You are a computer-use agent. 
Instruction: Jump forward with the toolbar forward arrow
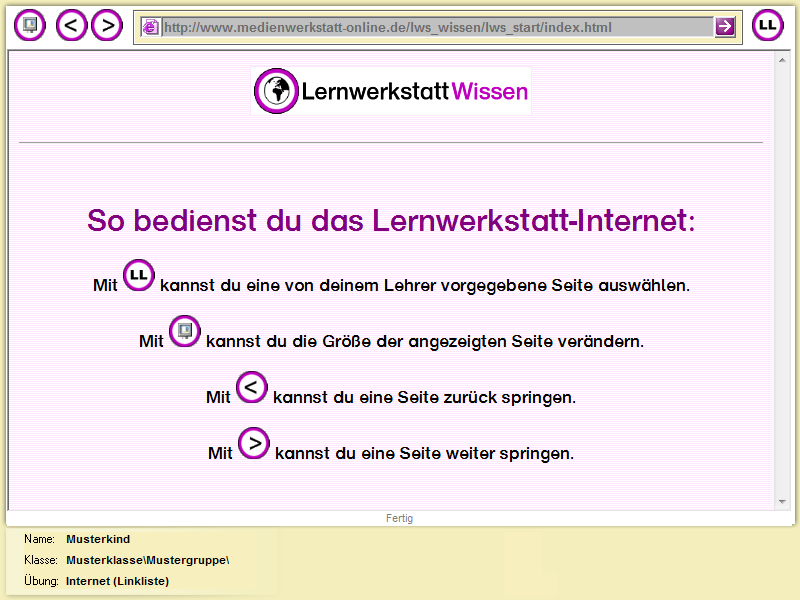pyautogui.click(x=107, y=25)
